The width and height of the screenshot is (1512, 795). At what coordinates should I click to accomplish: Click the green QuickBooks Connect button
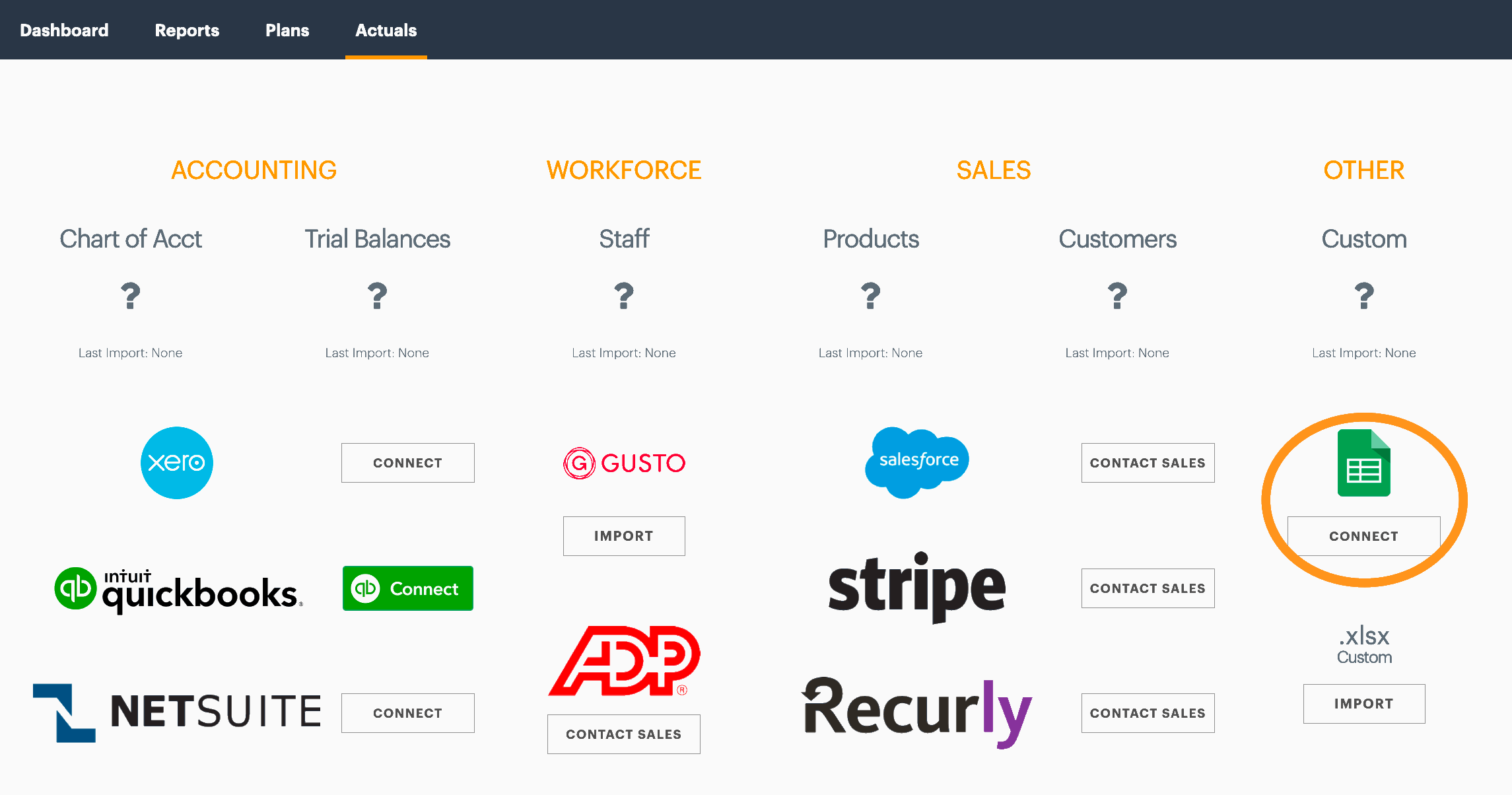click(408, 588)
